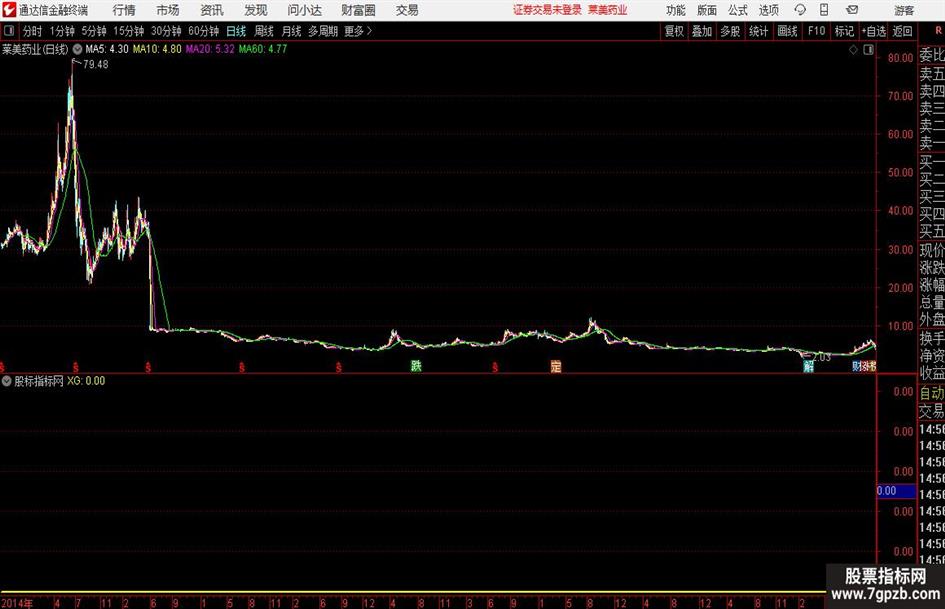945x609 pixels.
Task: Click the 79.48 high price label
Action: (95, 65)
